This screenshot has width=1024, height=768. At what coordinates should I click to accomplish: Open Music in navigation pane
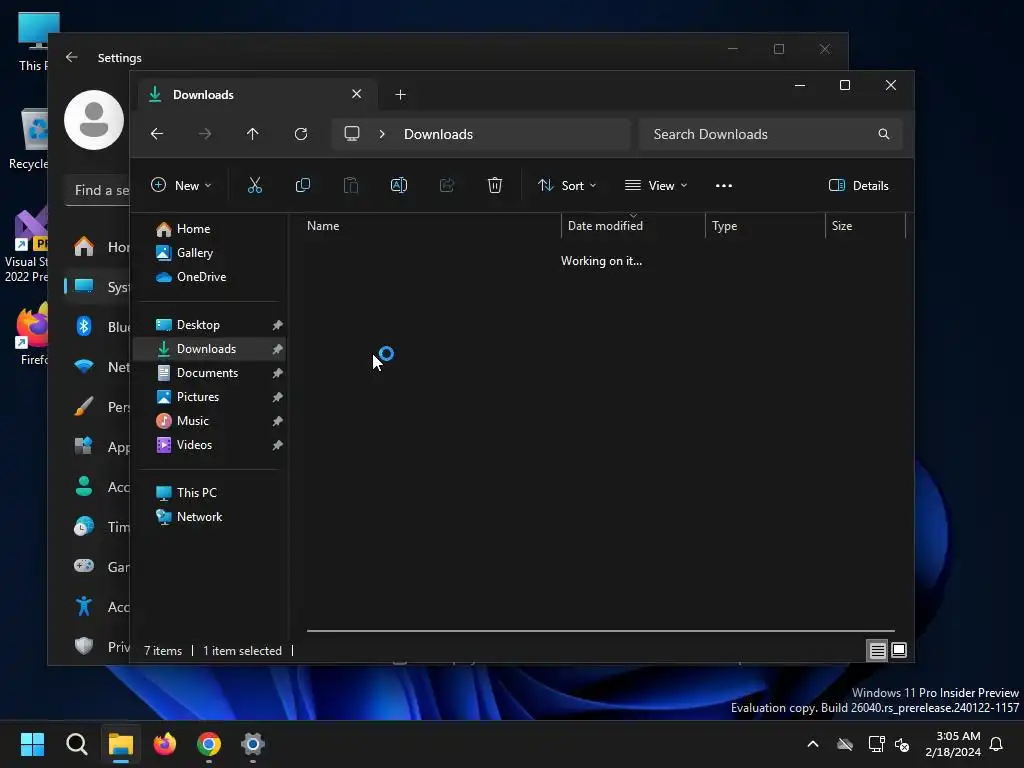pyautogui.click(x=193, y=421)
